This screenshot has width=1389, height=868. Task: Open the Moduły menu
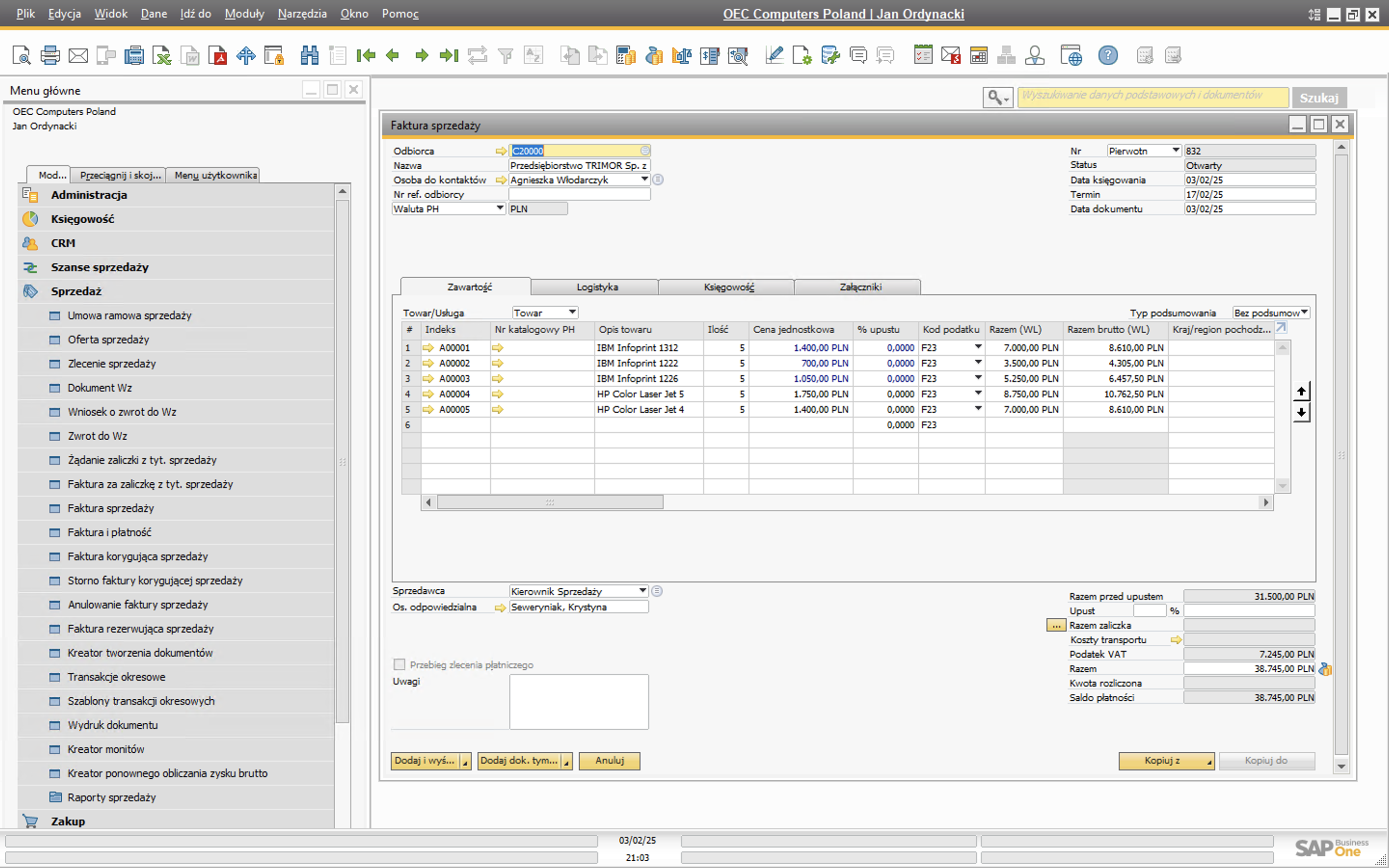pos(244,14)
